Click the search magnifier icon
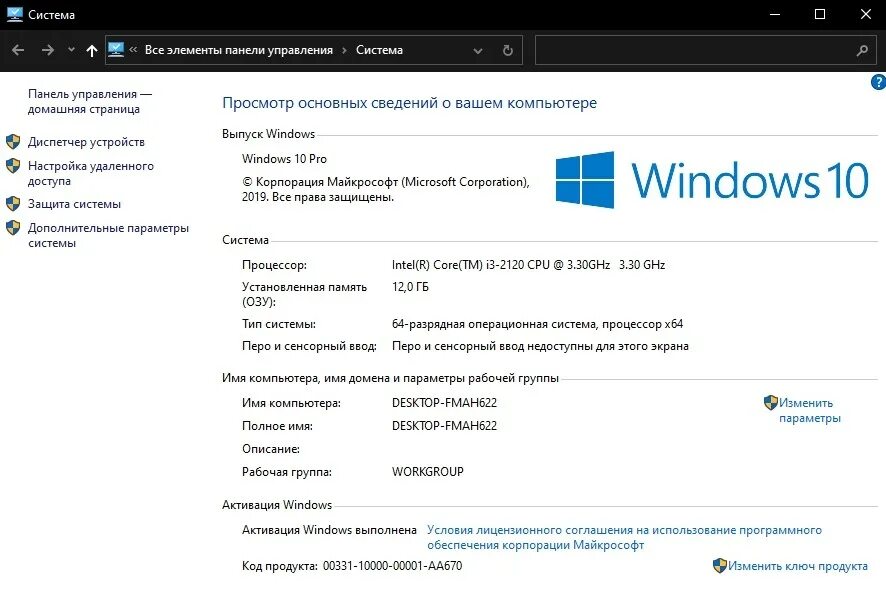Screen dimensions: 886x606 pyautogui.click(x=862, y=50)
